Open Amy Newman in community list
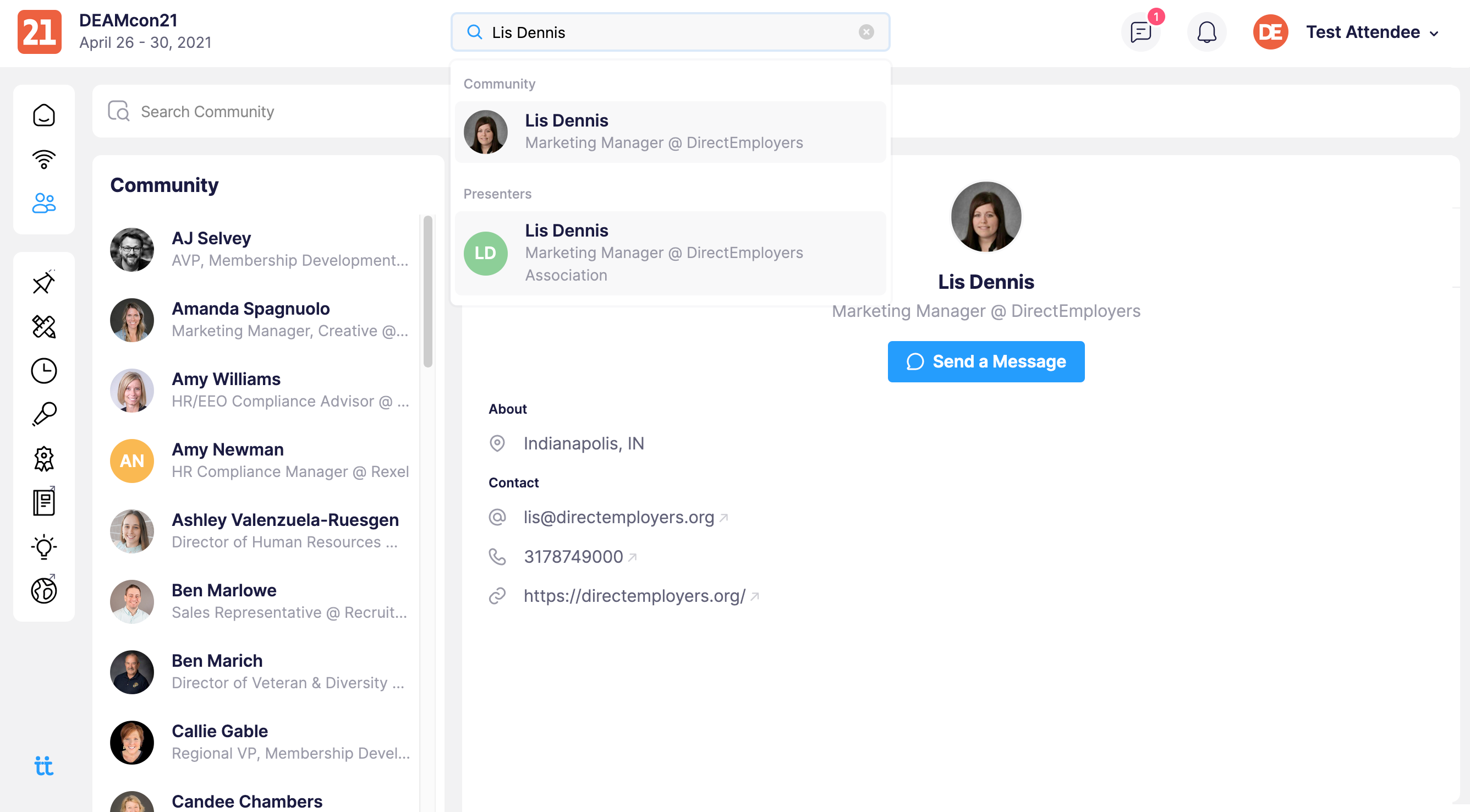Viewport: 1470px width, 812px height. [260, 460]
